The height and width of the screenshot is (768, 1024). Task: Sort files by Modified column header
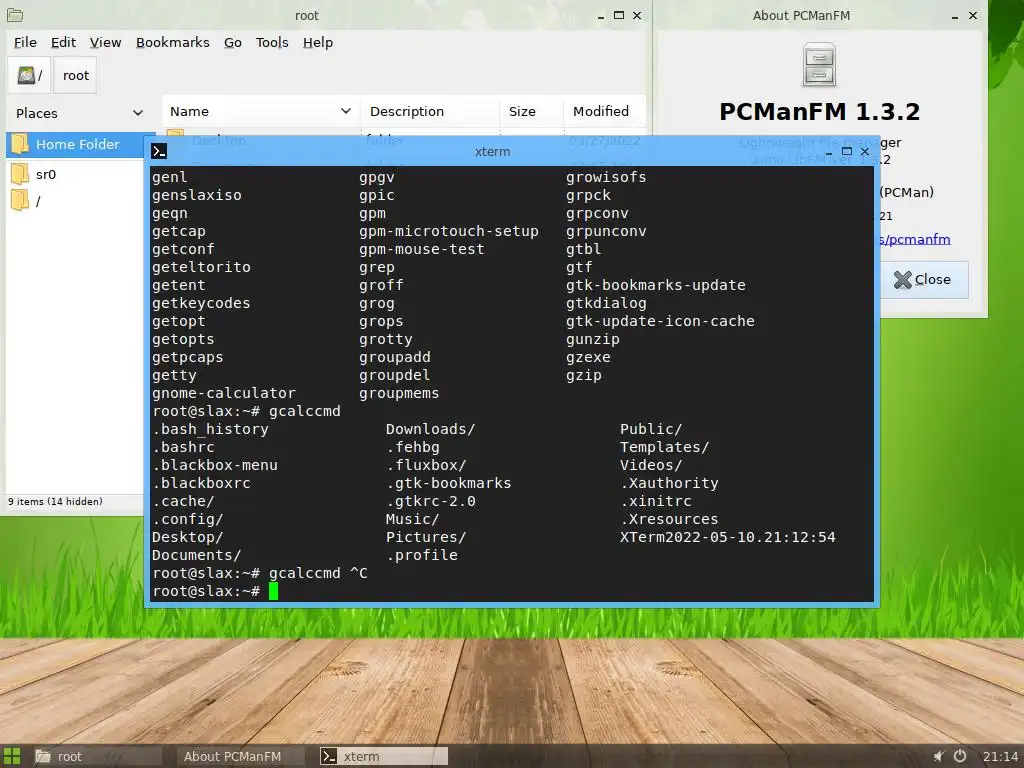point(604,111)
